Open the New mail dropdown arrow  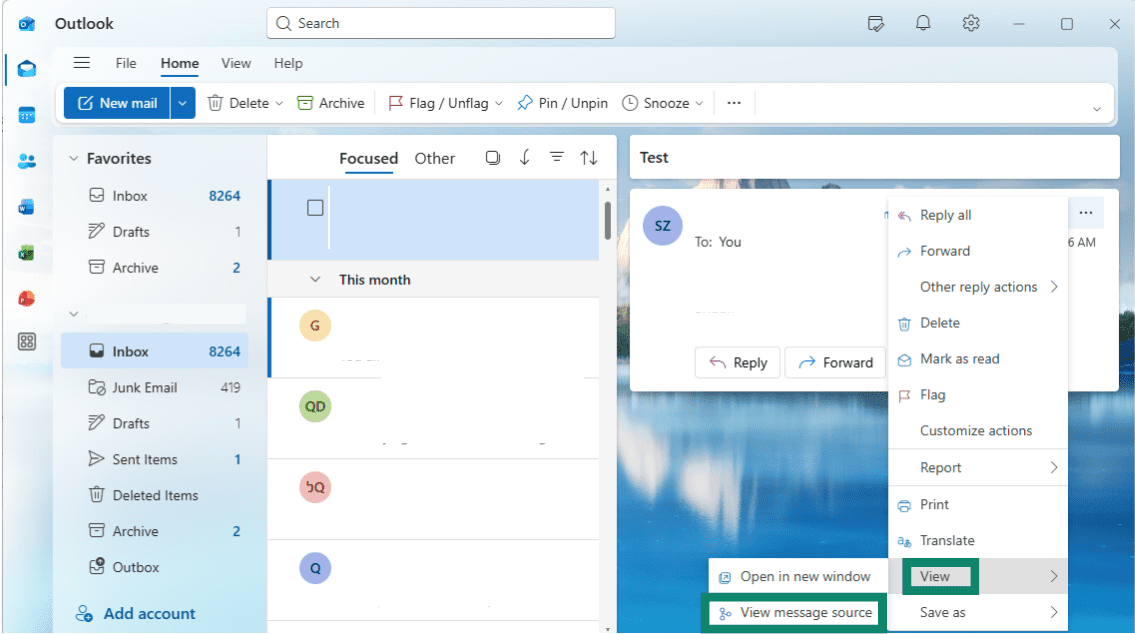coord(182,103)
